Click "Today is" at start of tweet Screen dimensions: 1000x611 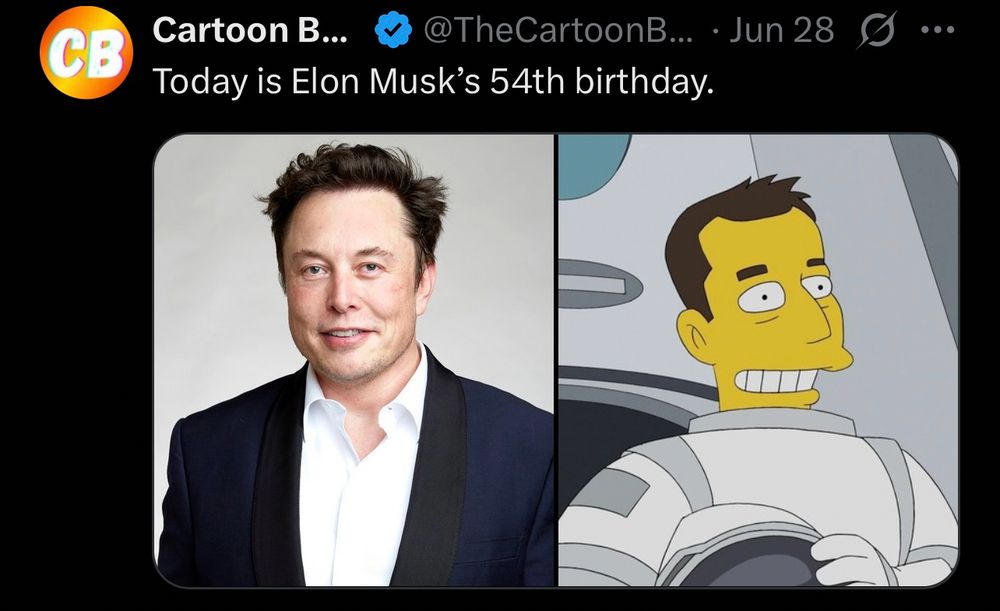[x=217, y=82]
